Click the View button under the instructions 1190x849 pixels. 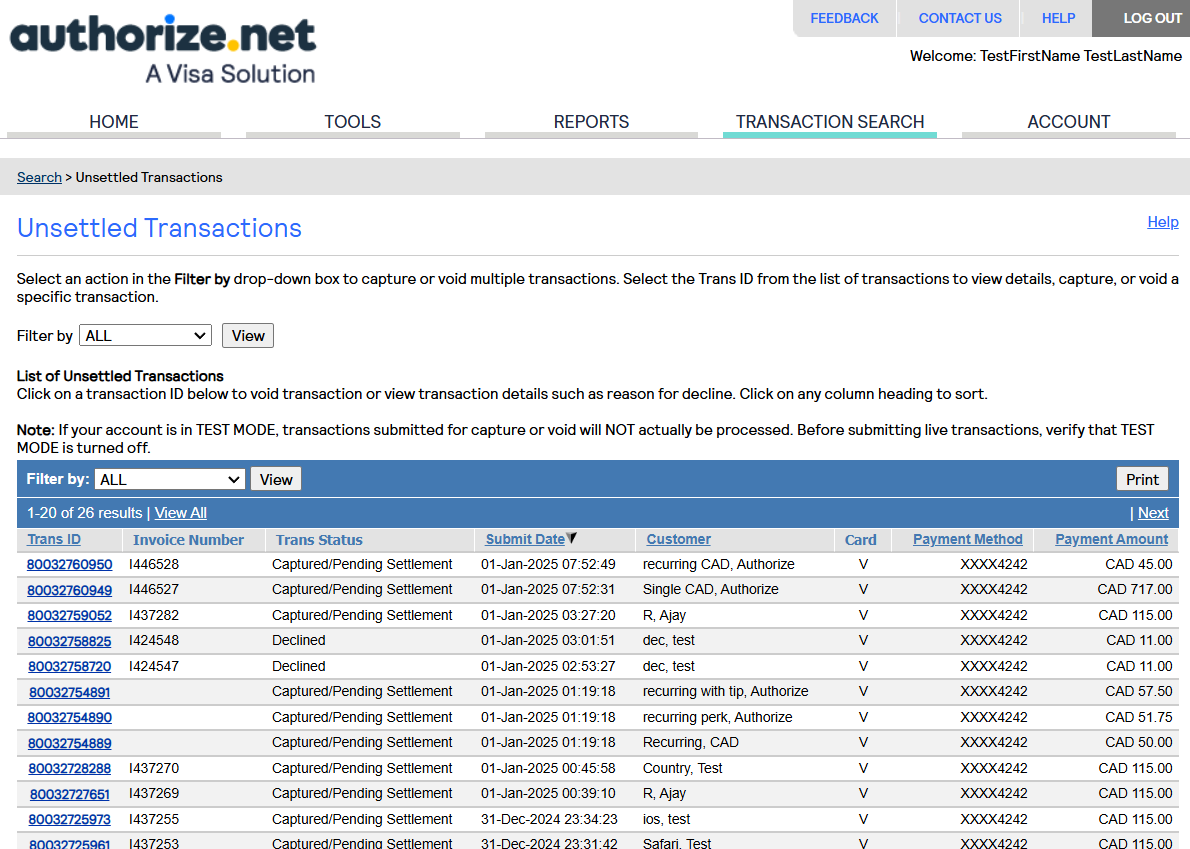(x=247, y=335)
